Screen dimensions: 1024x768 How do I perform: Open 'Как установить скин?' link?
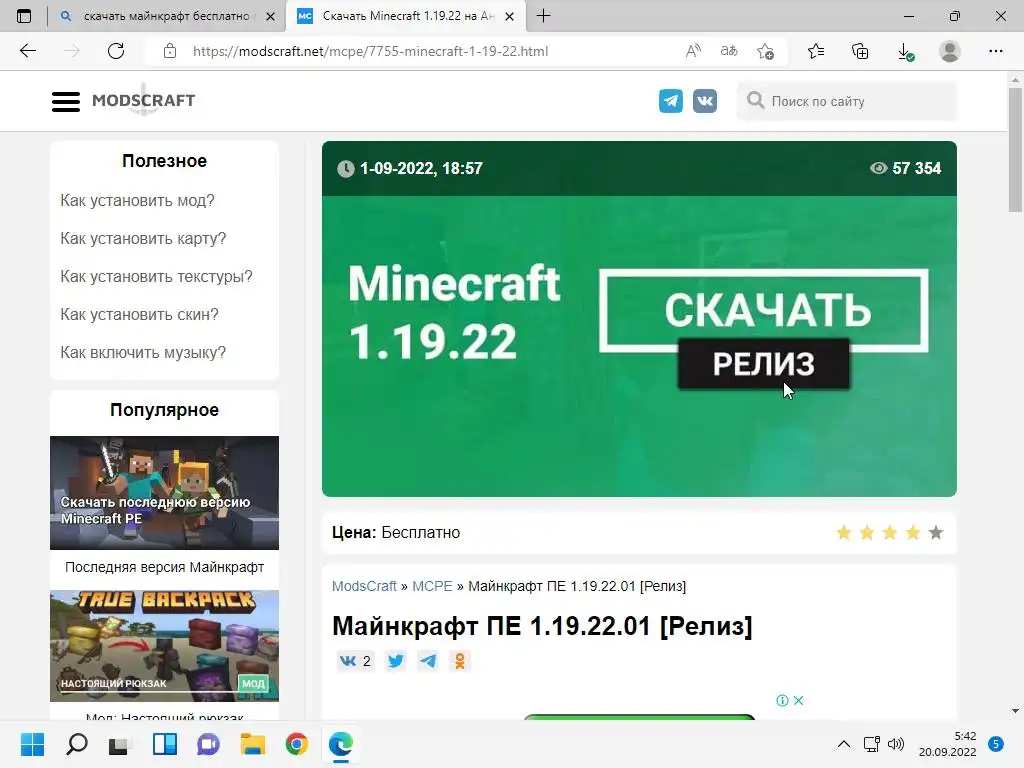click(x=139, y=314)
